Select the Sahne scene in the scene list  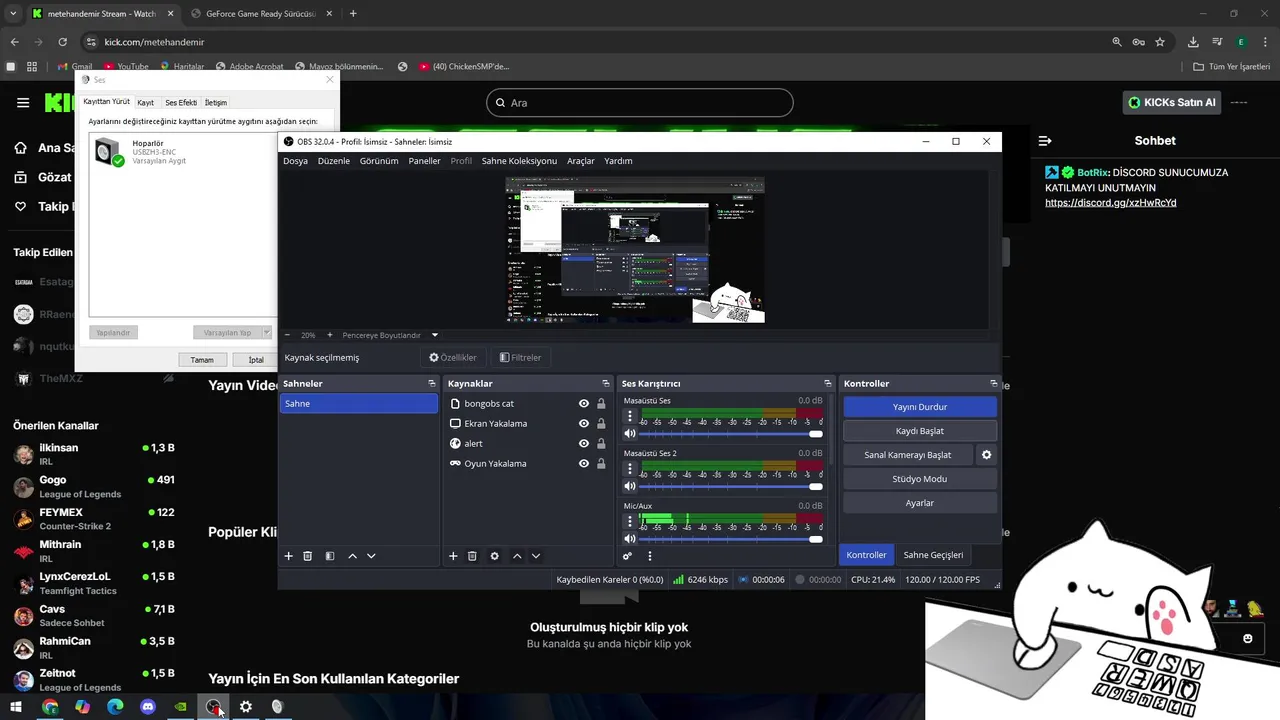point(359,404)
